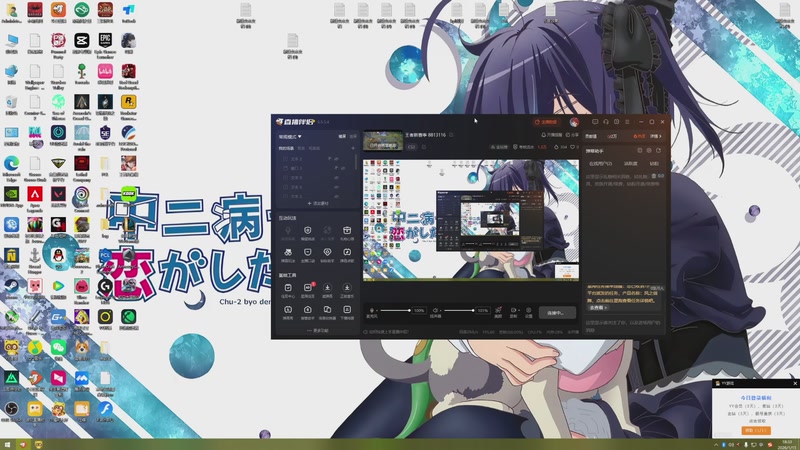Clear danmaku with trash icon
Viewport: 800px width, 450px height.
(654, 176)
